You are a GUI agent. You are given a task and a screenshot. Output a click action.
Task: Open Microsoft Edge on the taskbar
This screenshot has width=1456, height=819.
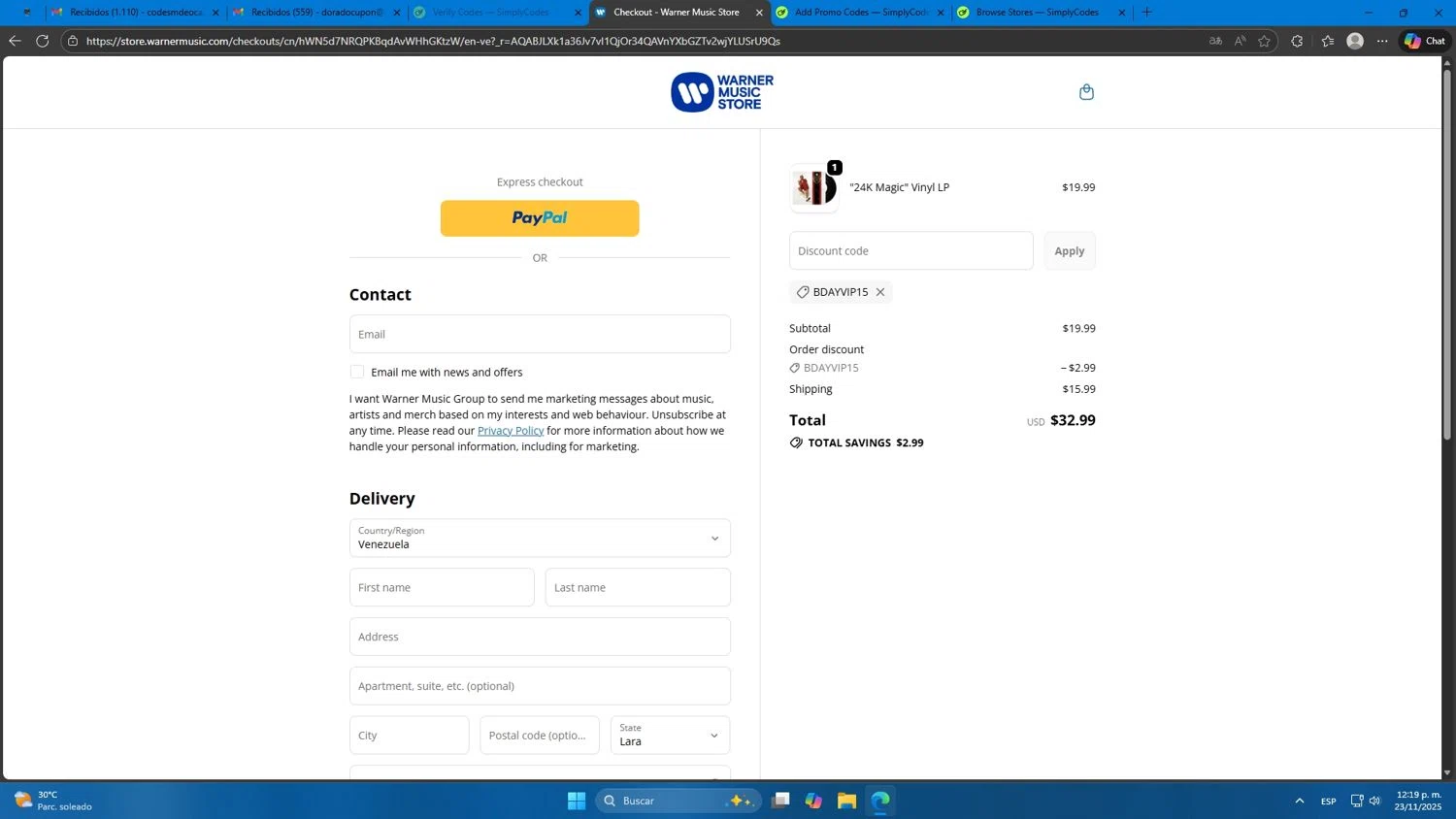880,801
